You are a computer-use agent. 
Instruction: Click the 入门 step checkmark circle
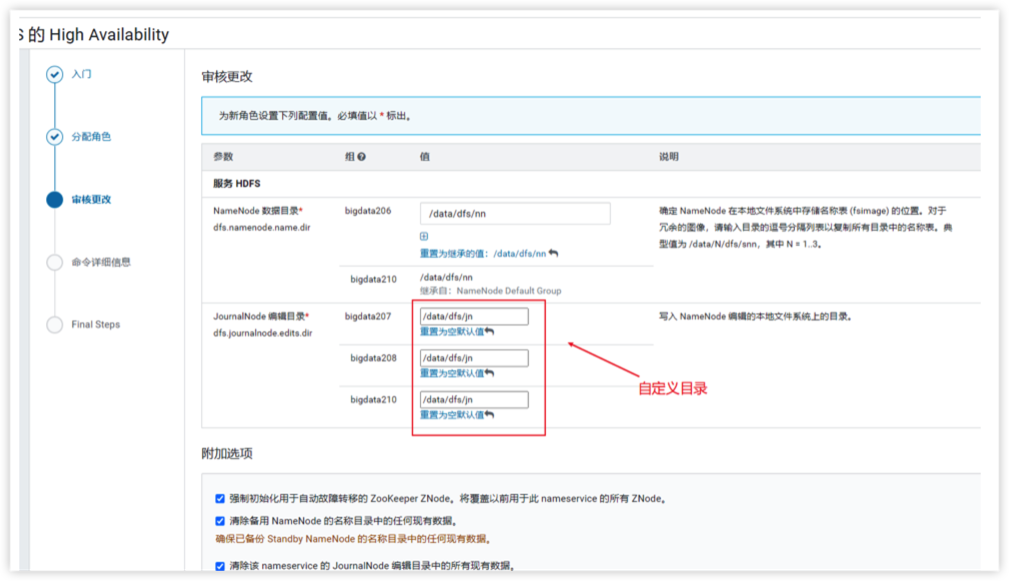click(x=54, y=75)
